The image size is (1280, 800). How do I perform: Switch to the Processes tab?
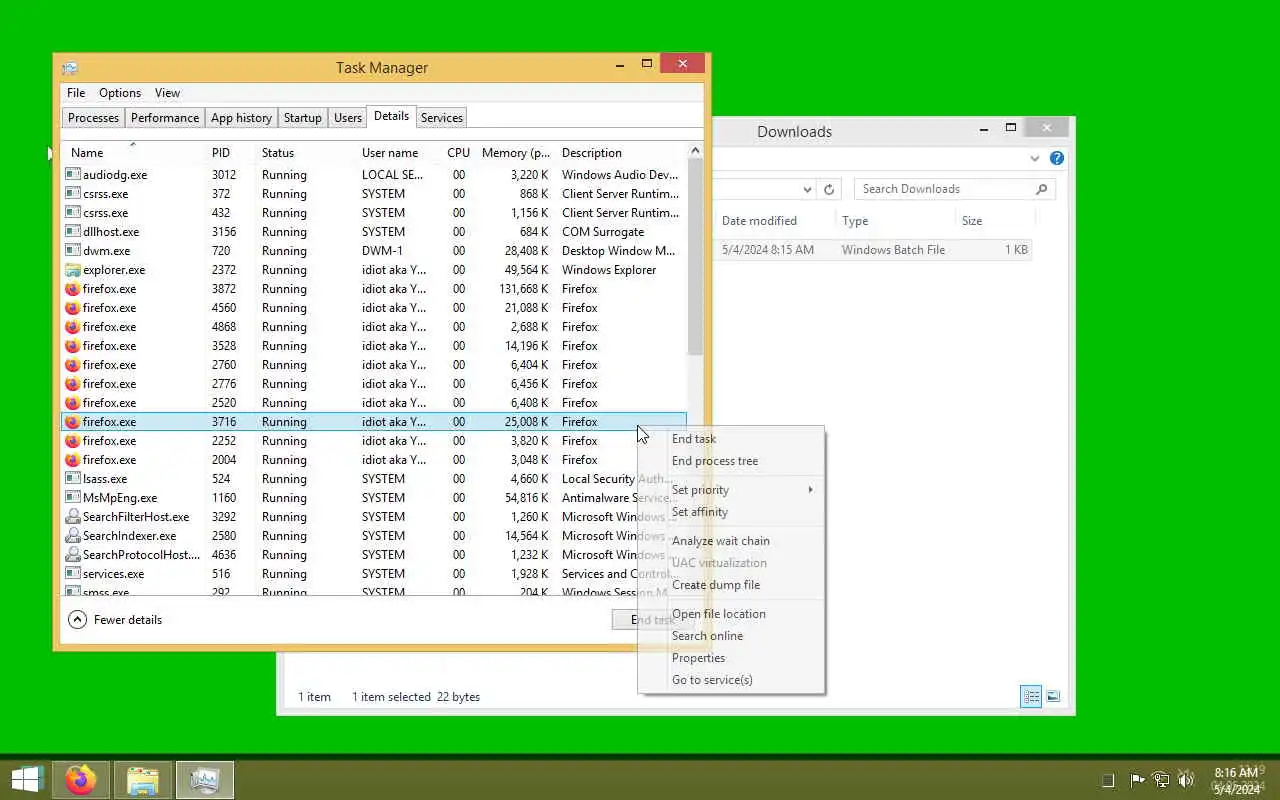point(93,118)
